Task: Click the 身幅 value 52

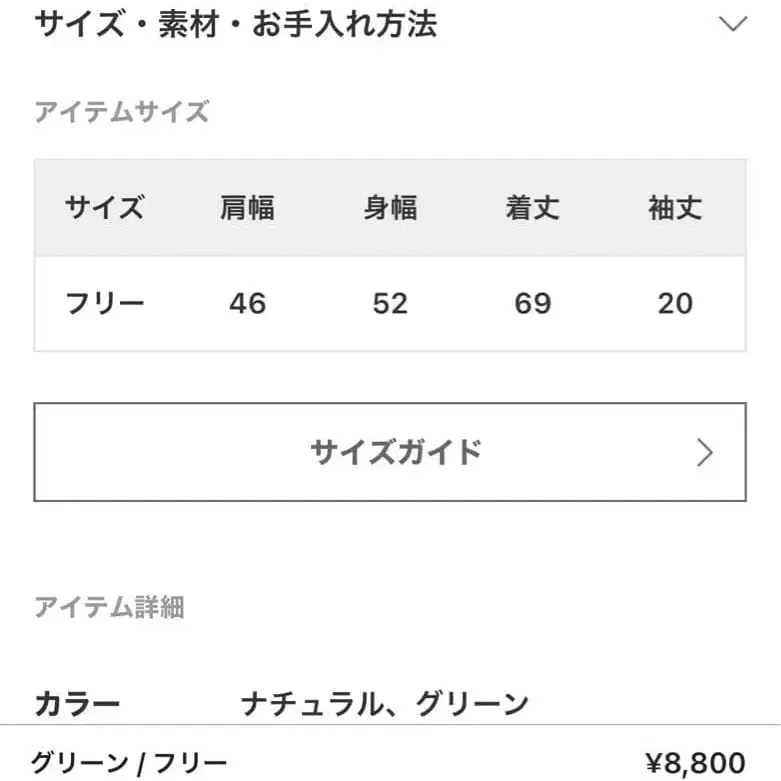Action: tap(390, 303)
